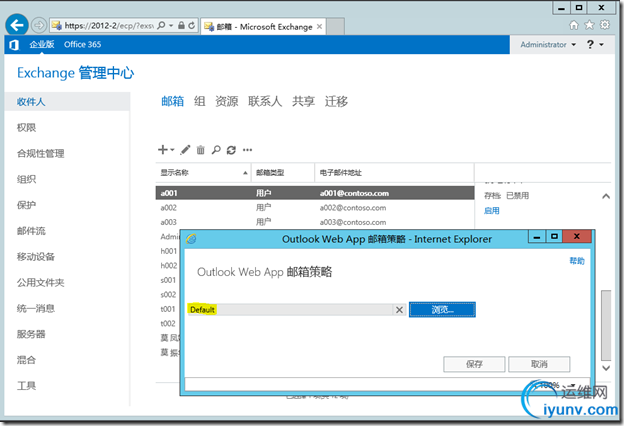Screen dimensions: 624x426
Task: Open the address bar search dropdown arrow
Action: (x=171, y=25)
